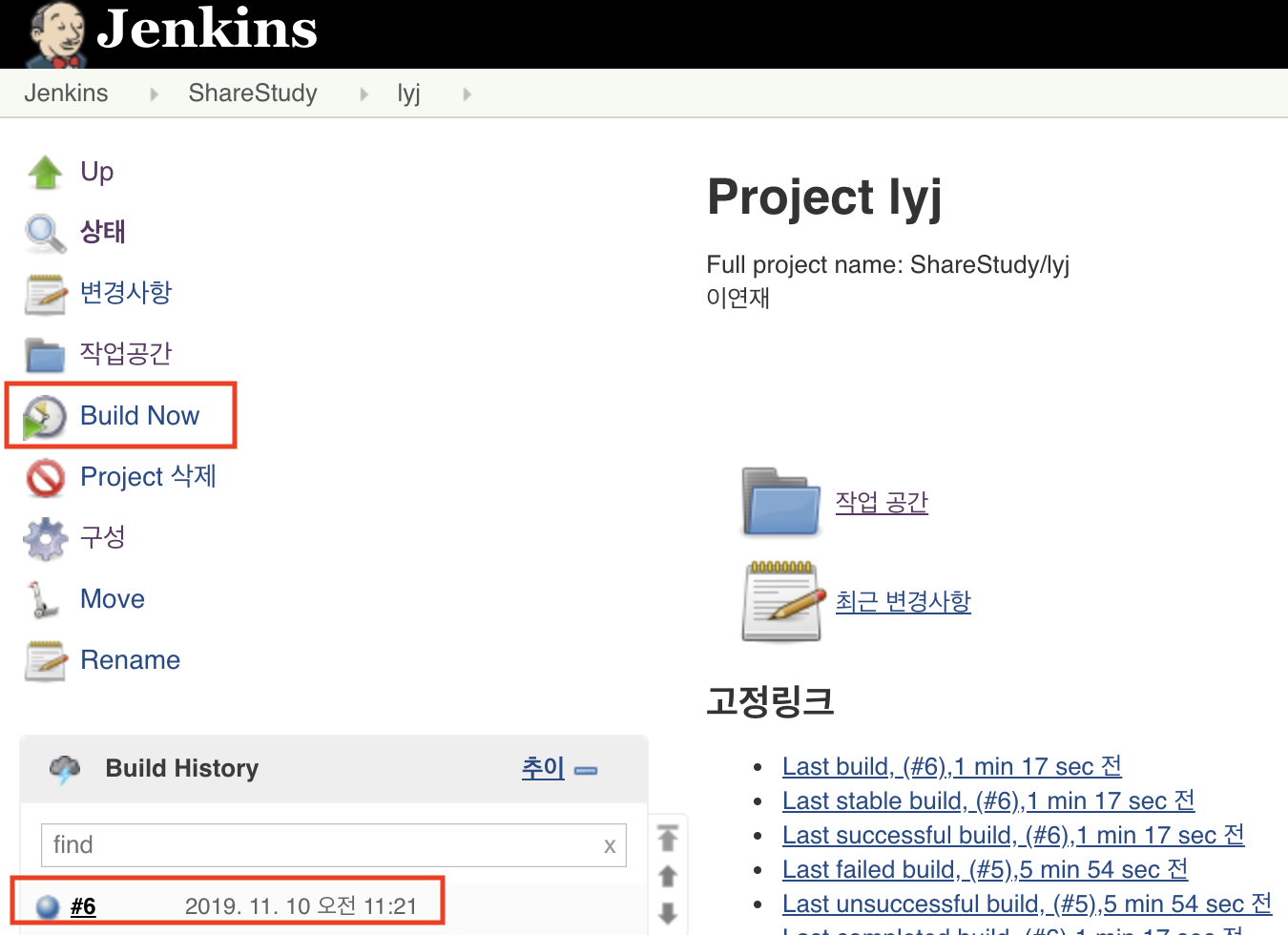Click the Project lyj heading
The height and width of the screenshot is (935, 1288).
[825, 197]
